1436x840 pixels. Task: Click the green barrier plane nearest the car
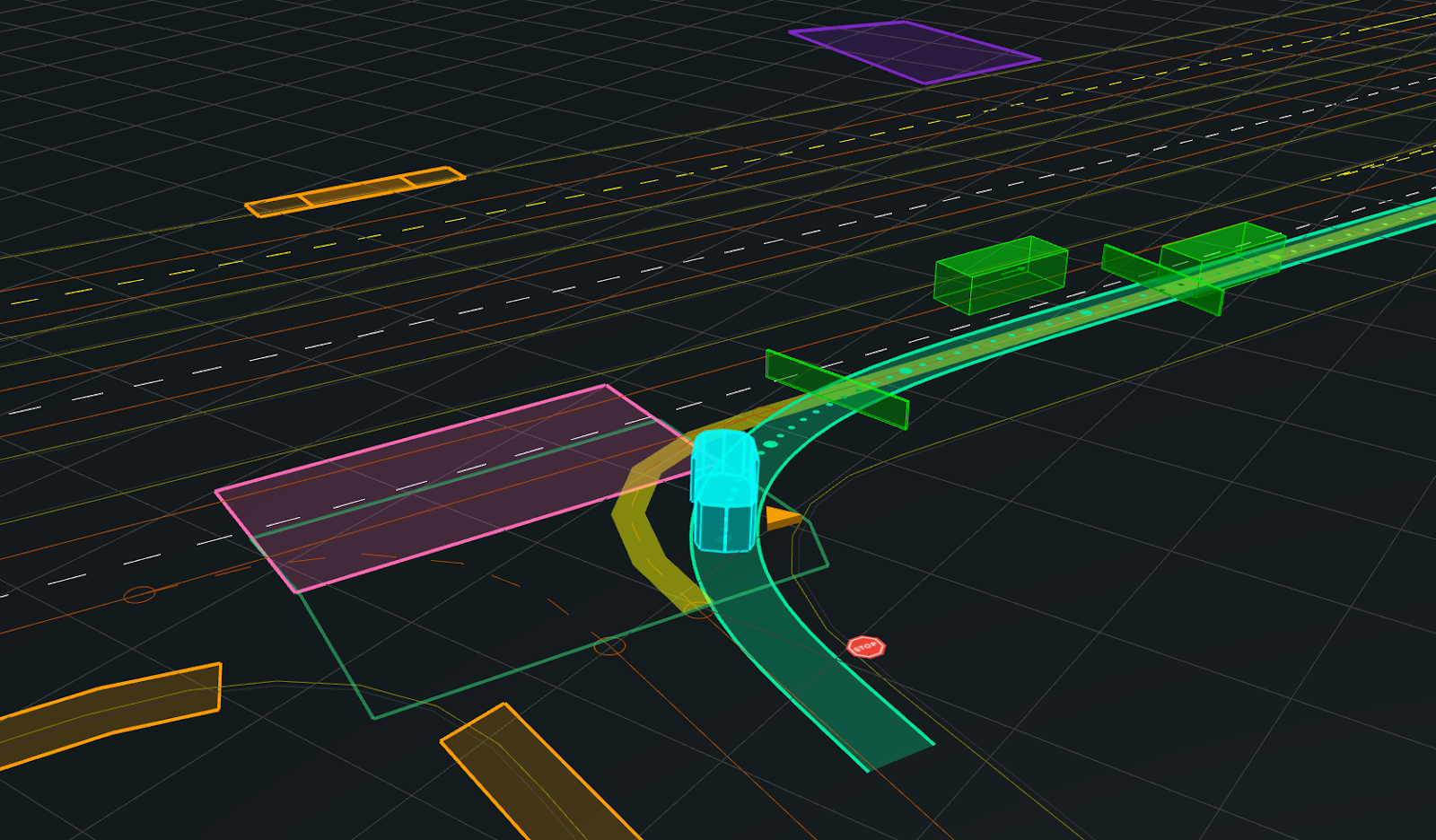(x=836, y=389)
